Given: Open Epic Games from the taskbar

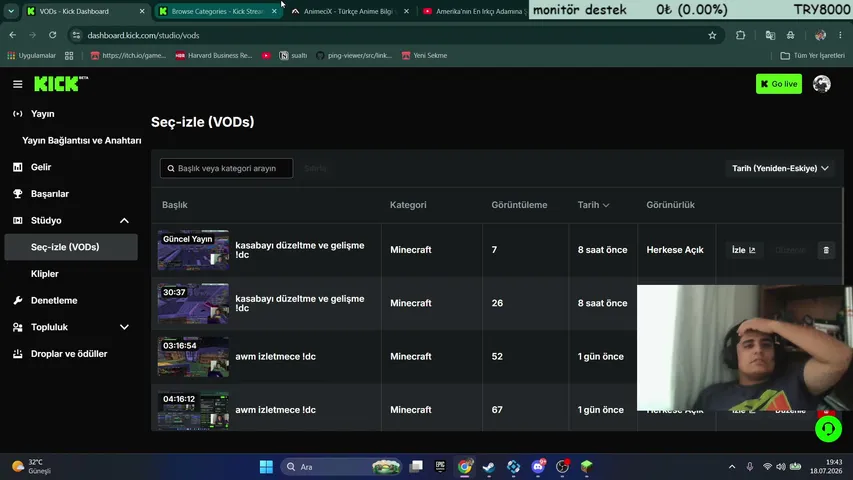Looking at the screenshot, I should [x=440, y=466].
